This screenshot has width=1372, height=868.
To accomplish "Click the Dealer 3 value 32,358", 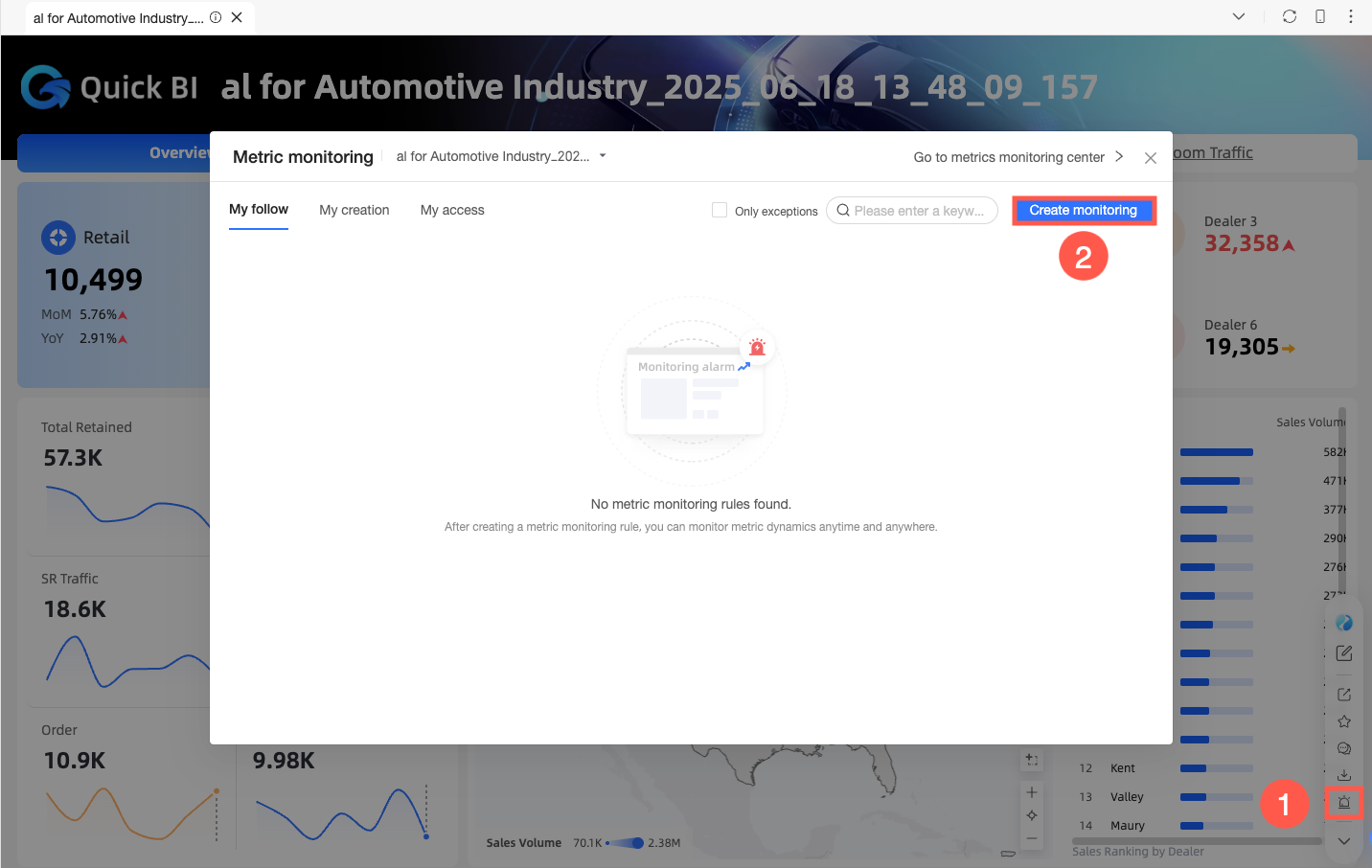I will coord(1242,243).
